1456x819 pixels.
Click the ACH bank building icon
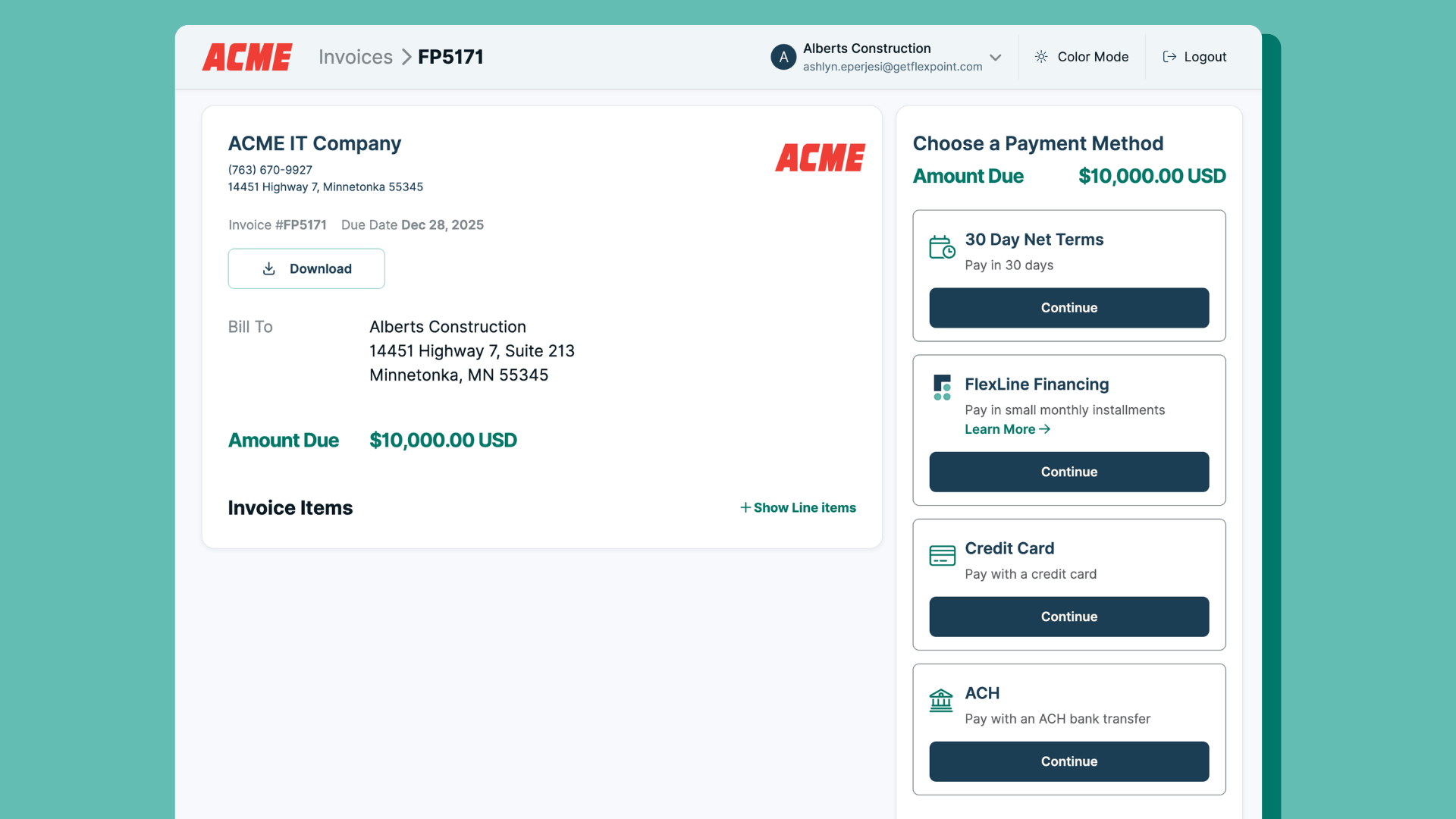click(941, 700)
